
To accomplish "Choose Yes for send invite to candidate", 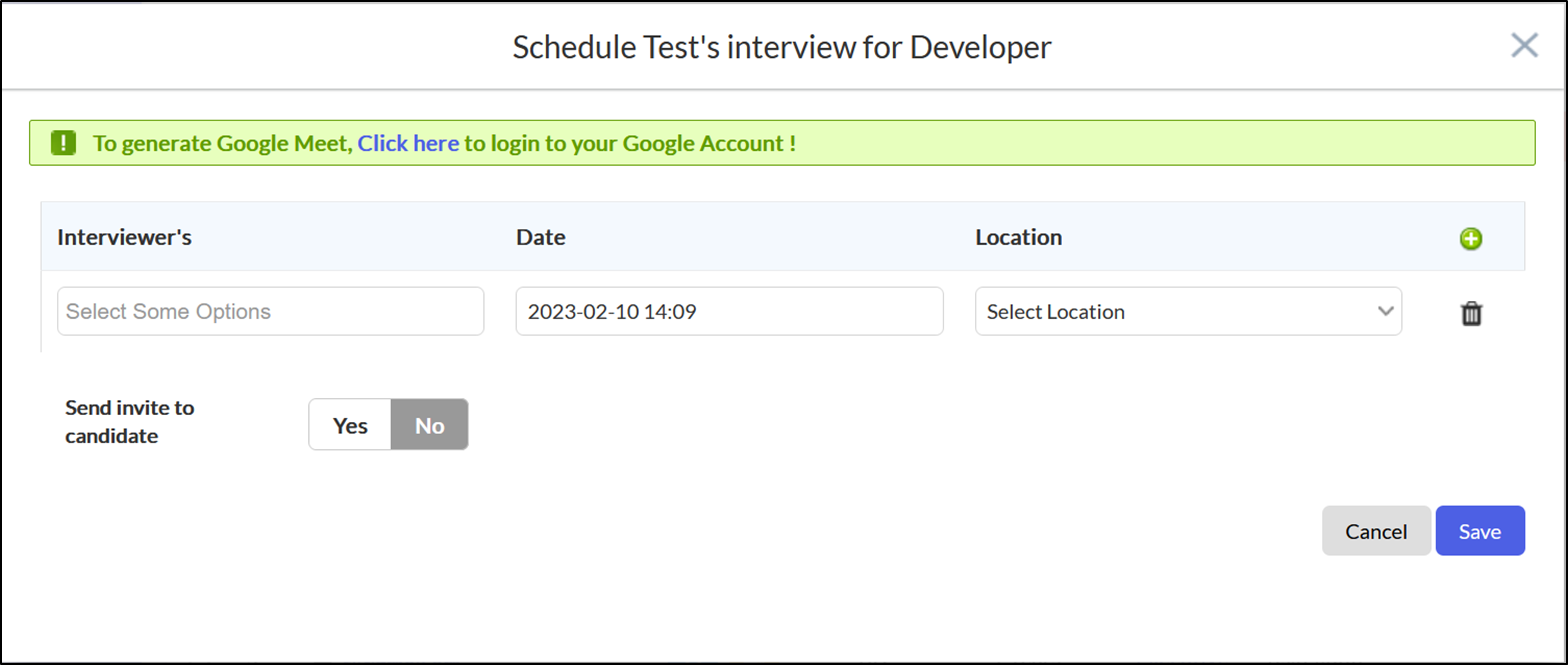I will pyautogui.click(x=350, y=425).
